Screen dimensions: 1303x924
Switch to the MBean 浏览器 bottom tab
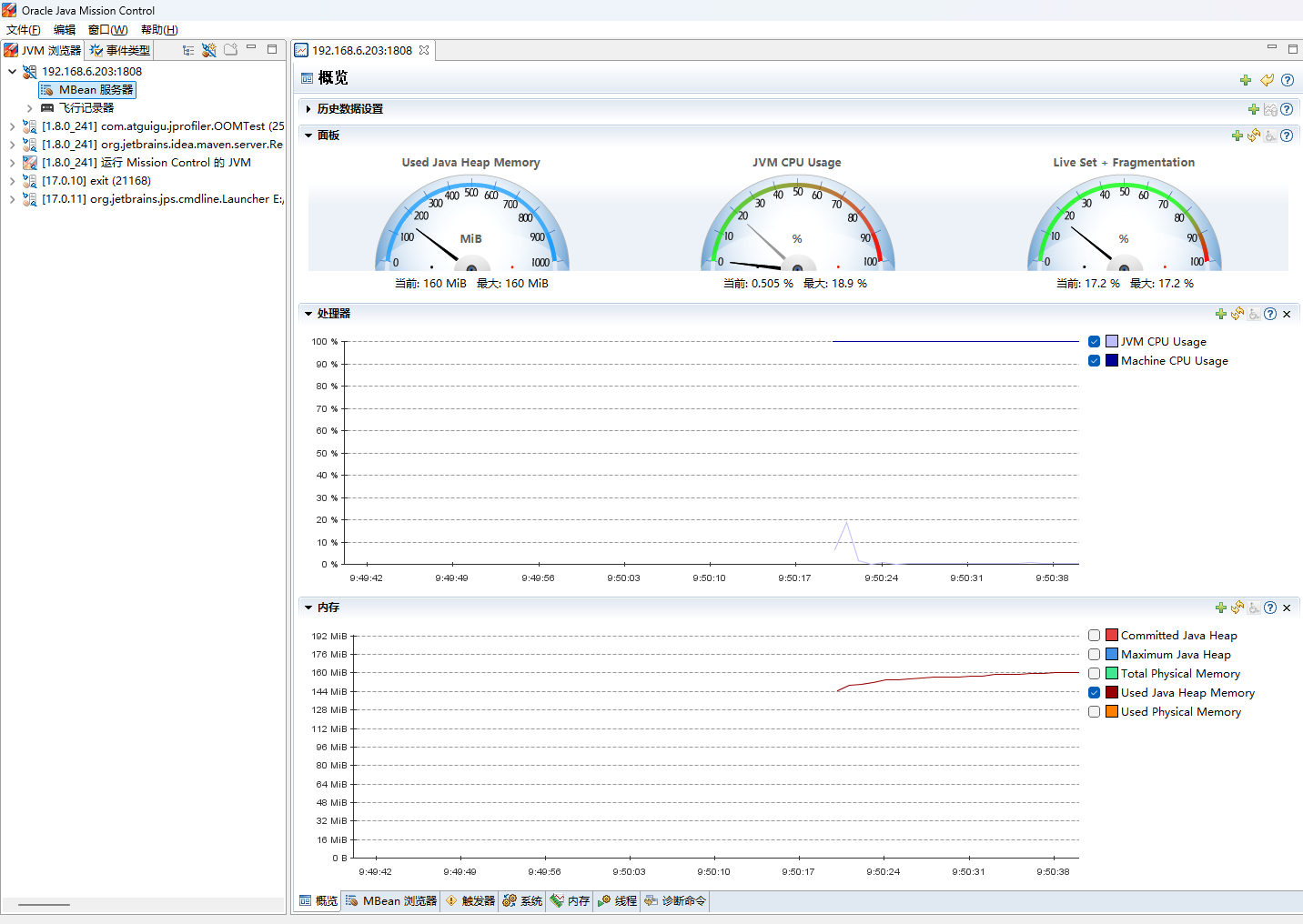tap(391, 901)
